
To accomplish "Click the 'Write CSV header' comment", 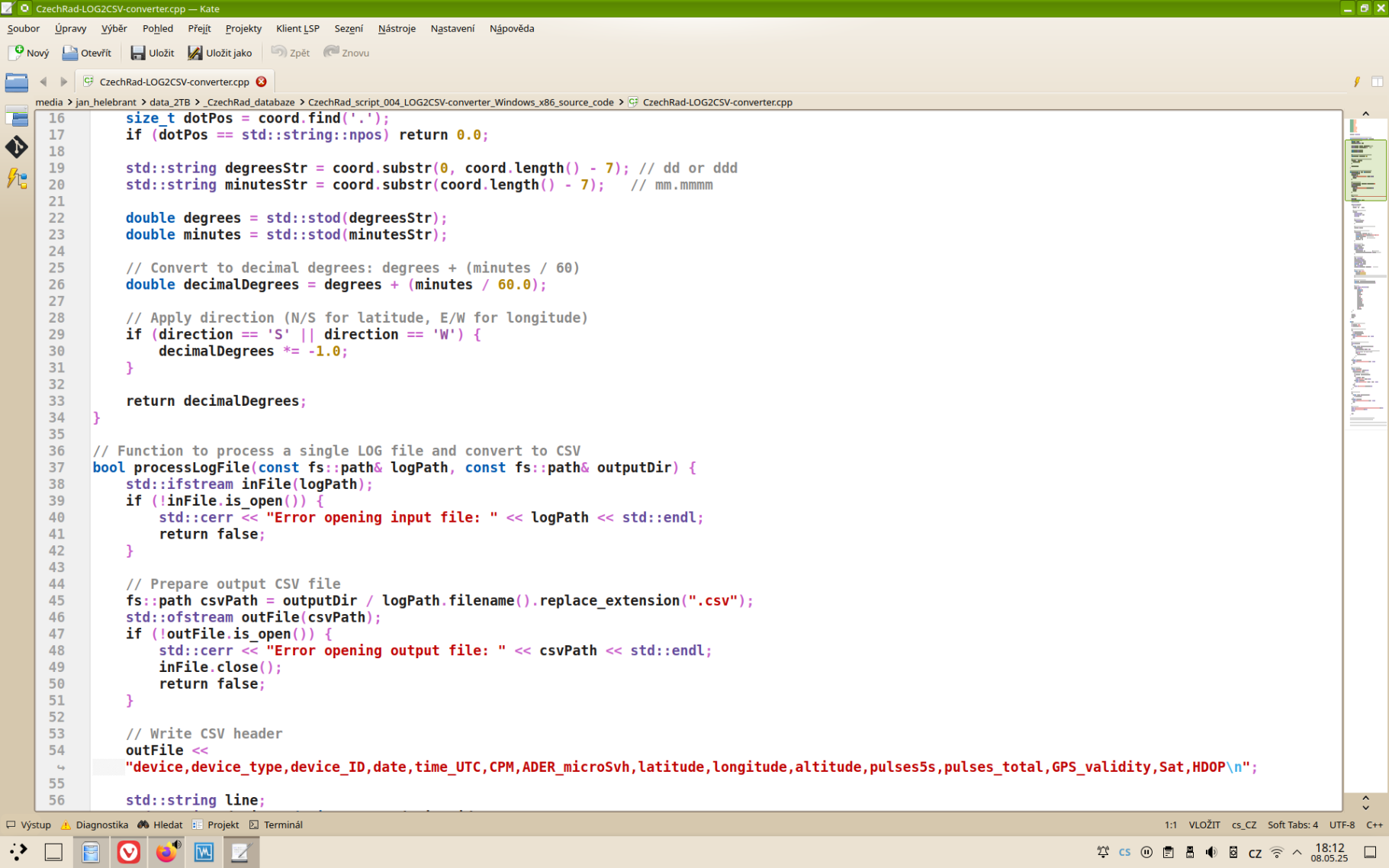I will point(204,734).
